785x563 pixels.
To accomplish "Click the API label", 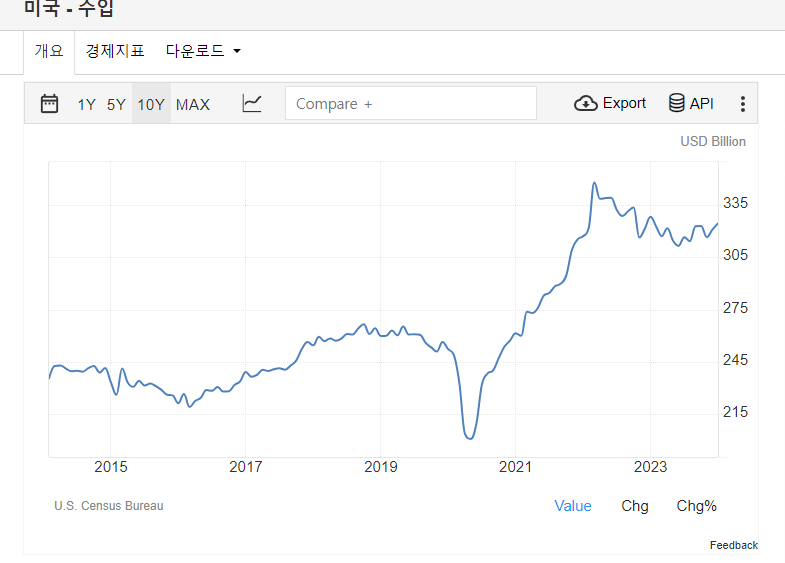I will tap(701, 104).
